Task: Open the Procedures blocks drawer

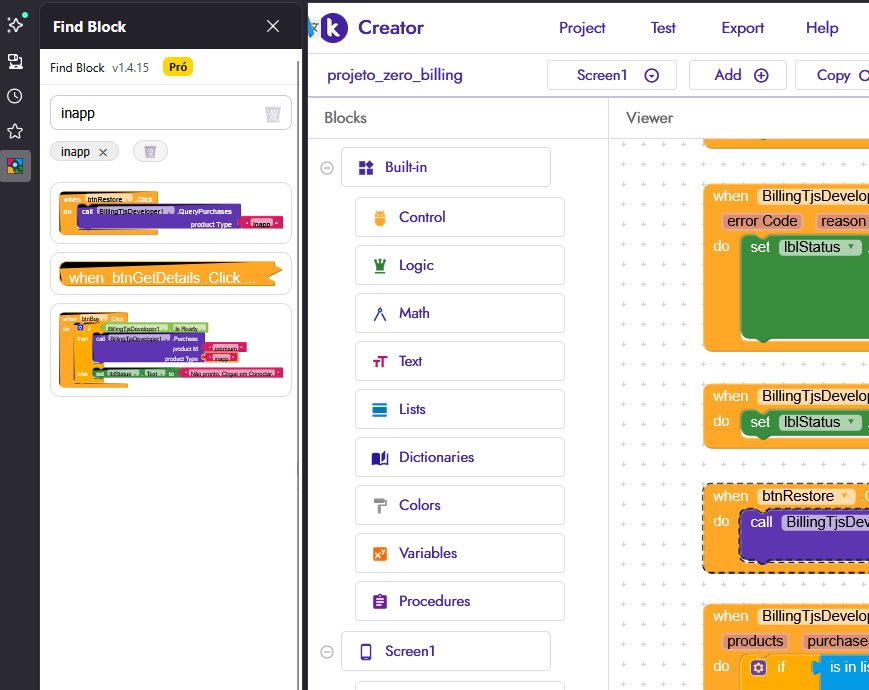Action: click(x=459, y=601)
